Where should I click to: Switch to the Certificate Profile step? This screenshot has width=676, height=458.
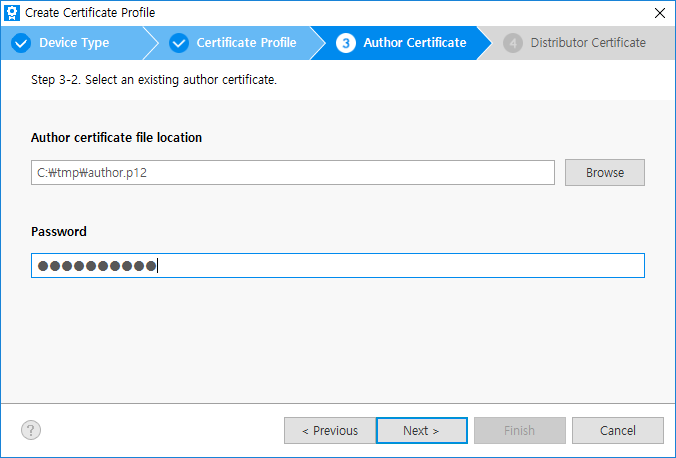coord(246,43)
